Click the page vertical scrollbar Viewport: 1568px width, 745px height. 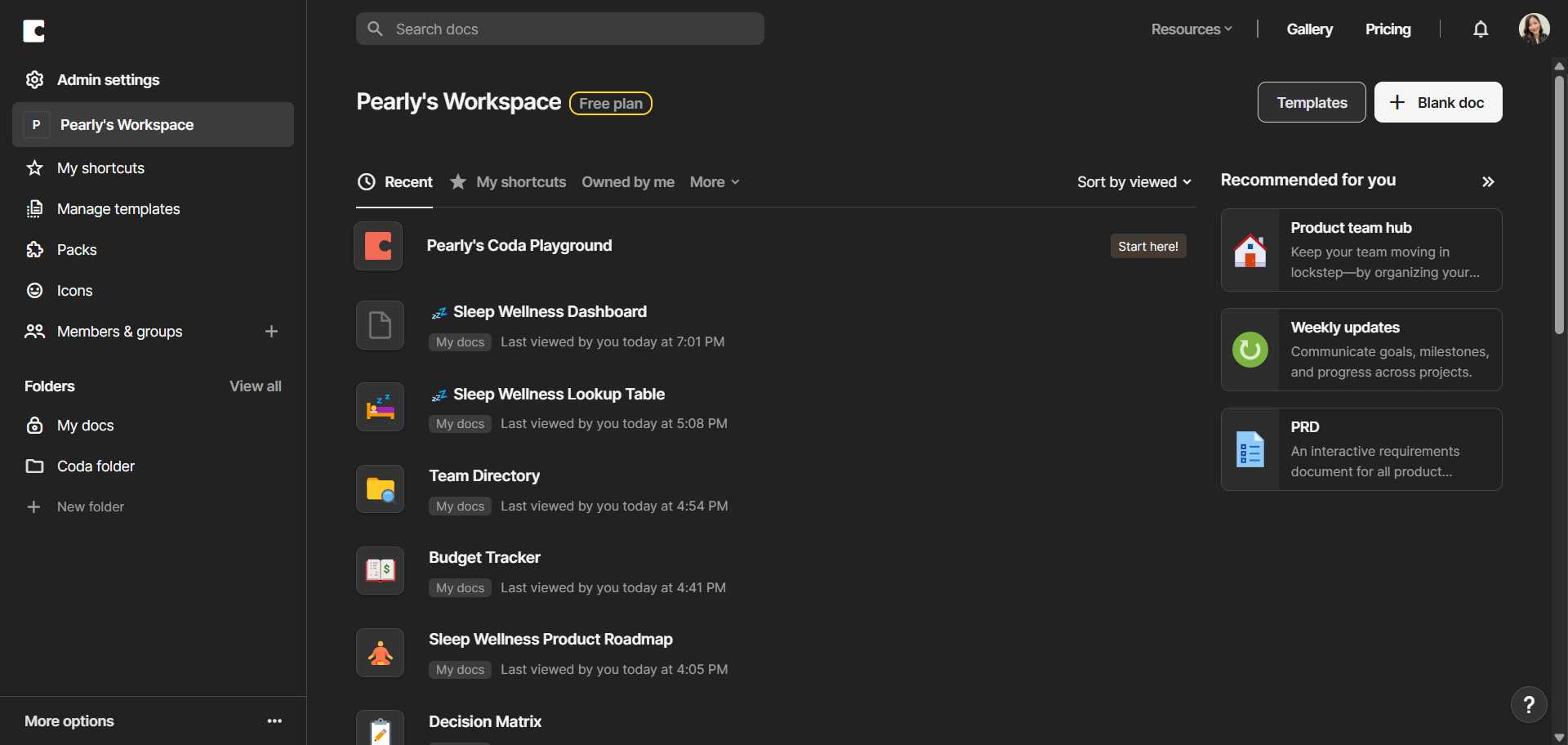pos(1559,204)
